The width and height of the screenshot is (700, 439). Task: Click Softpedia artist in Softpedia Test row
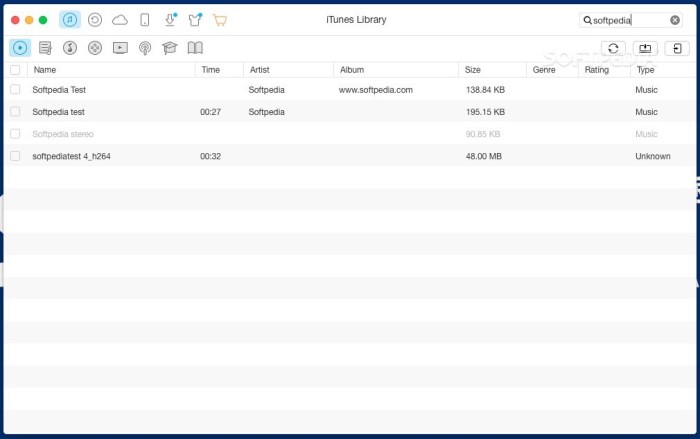tap(267, 90)
